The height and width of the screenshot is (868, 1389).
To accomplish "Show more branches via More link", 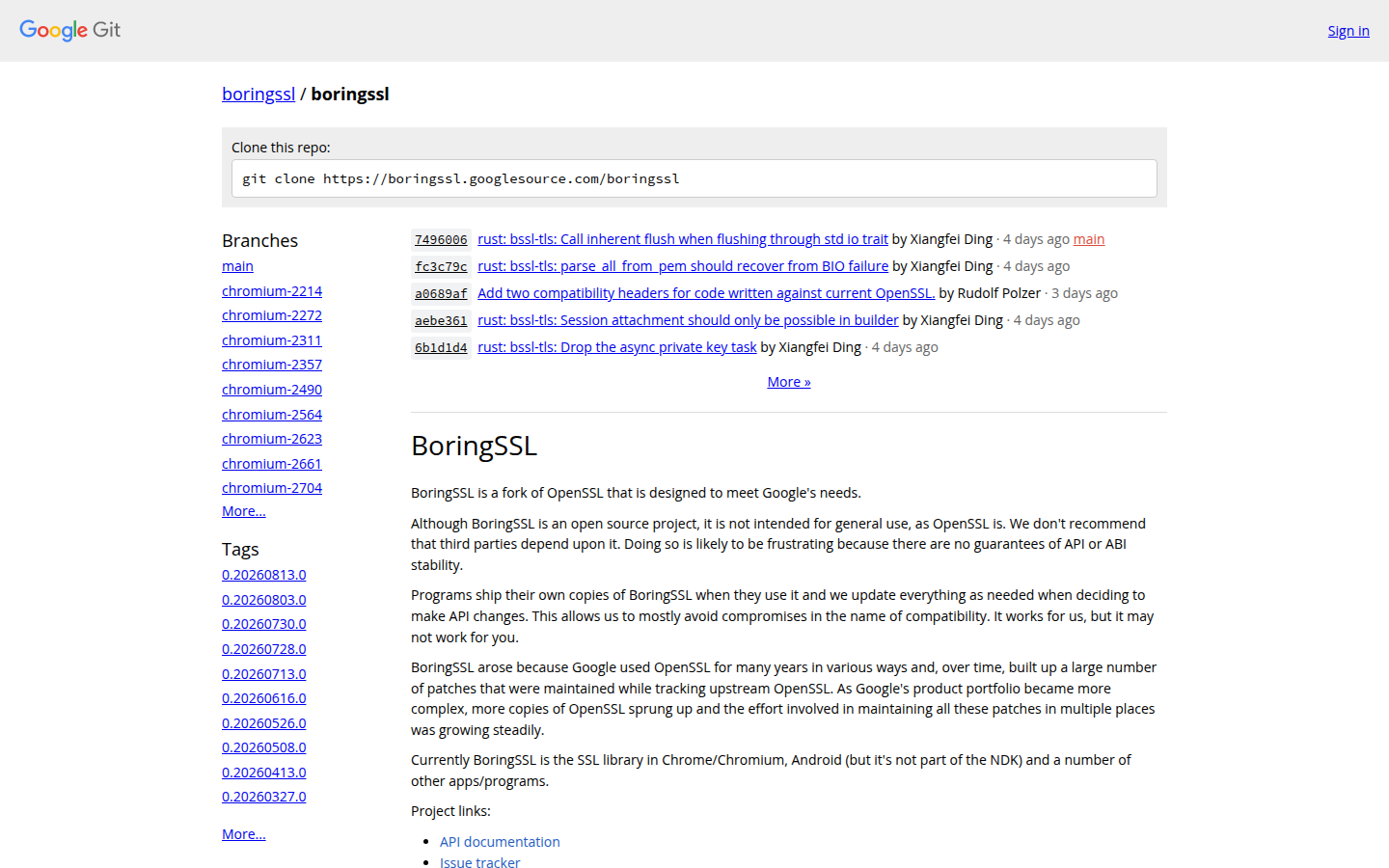I will pyautogui.click(x=244, y=511).
